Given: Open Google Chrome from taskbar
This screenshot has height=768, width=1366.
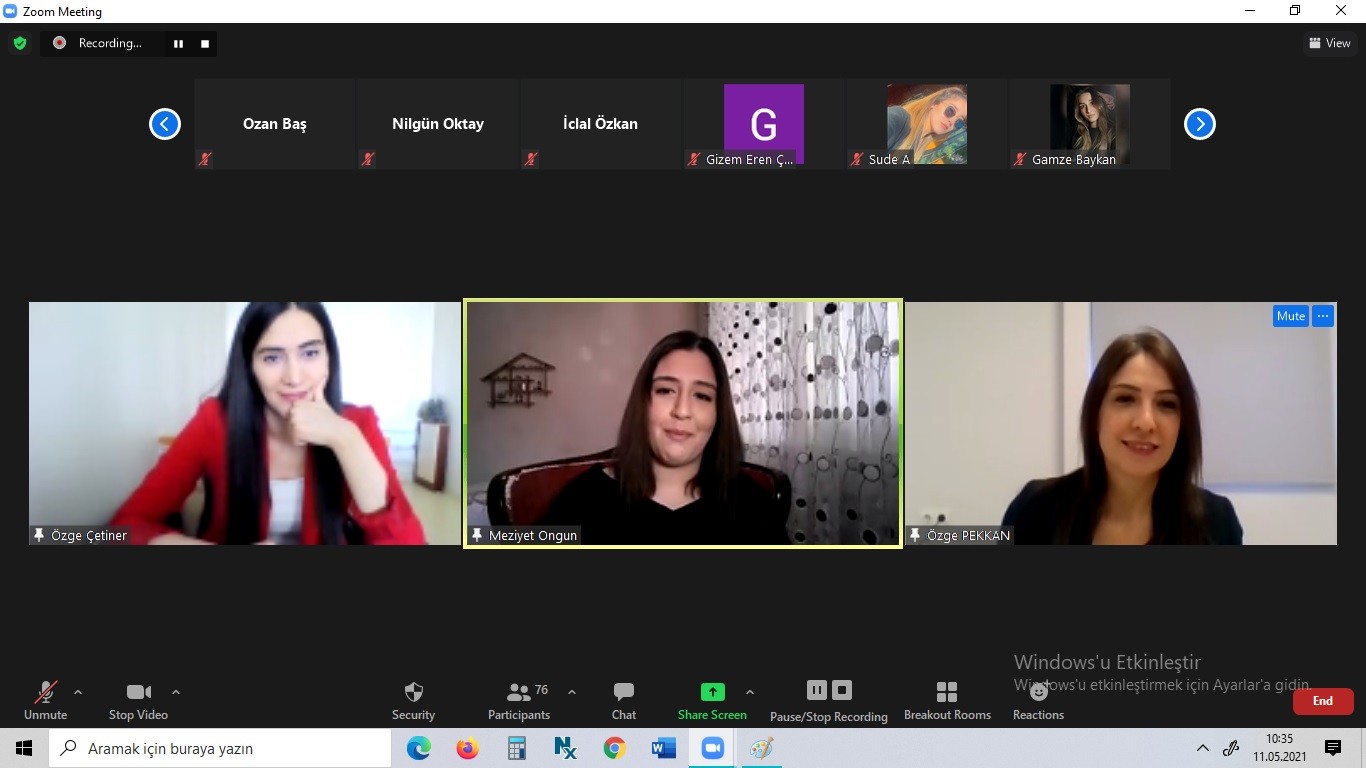Looking at the screenshot, I should click(614, 748).
